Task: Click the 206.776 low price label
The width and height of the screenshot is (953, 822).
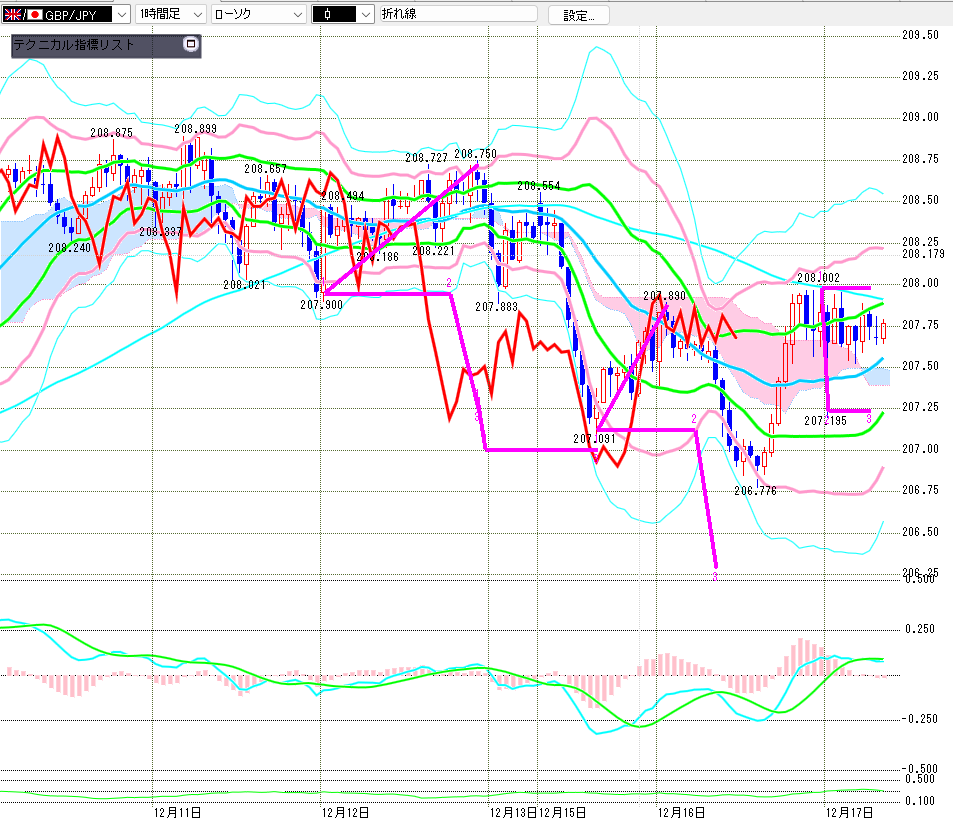Action: pos(755,491)
